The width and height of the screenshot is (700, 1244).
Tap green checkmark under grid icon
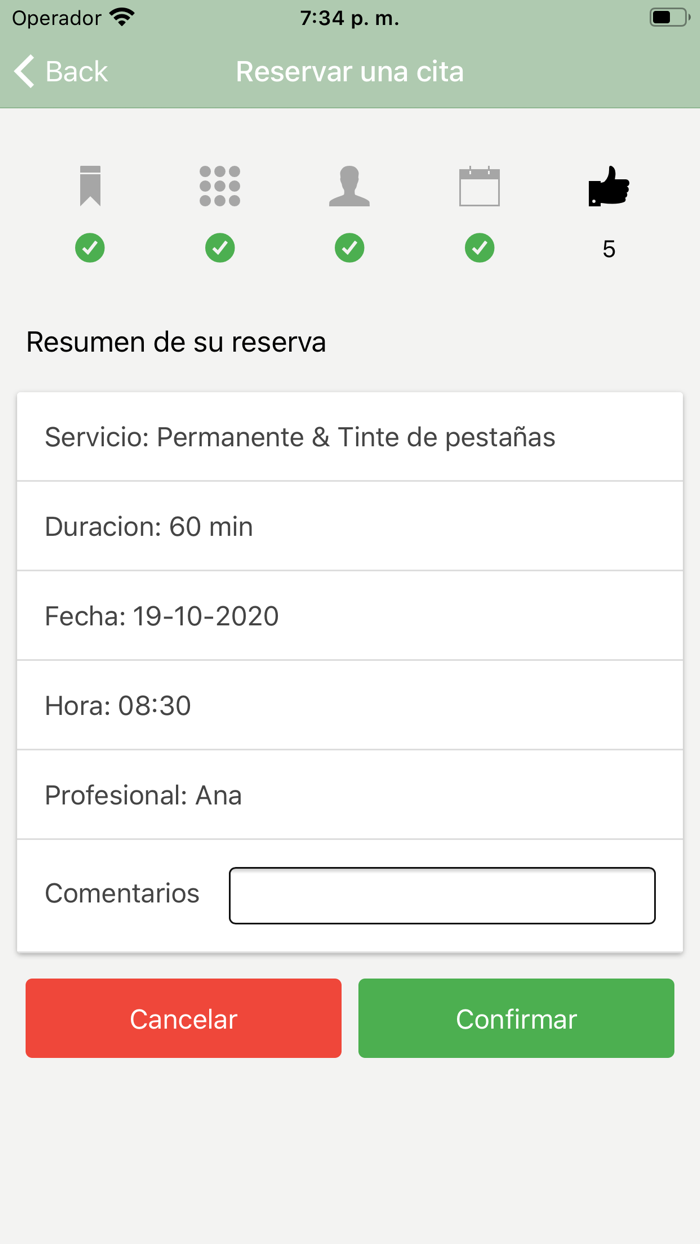[220, 248]
